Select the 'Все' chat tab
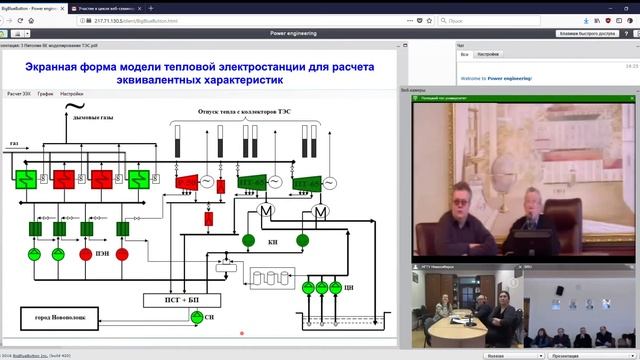The image size is (640, 360). [x=464, y=54]
